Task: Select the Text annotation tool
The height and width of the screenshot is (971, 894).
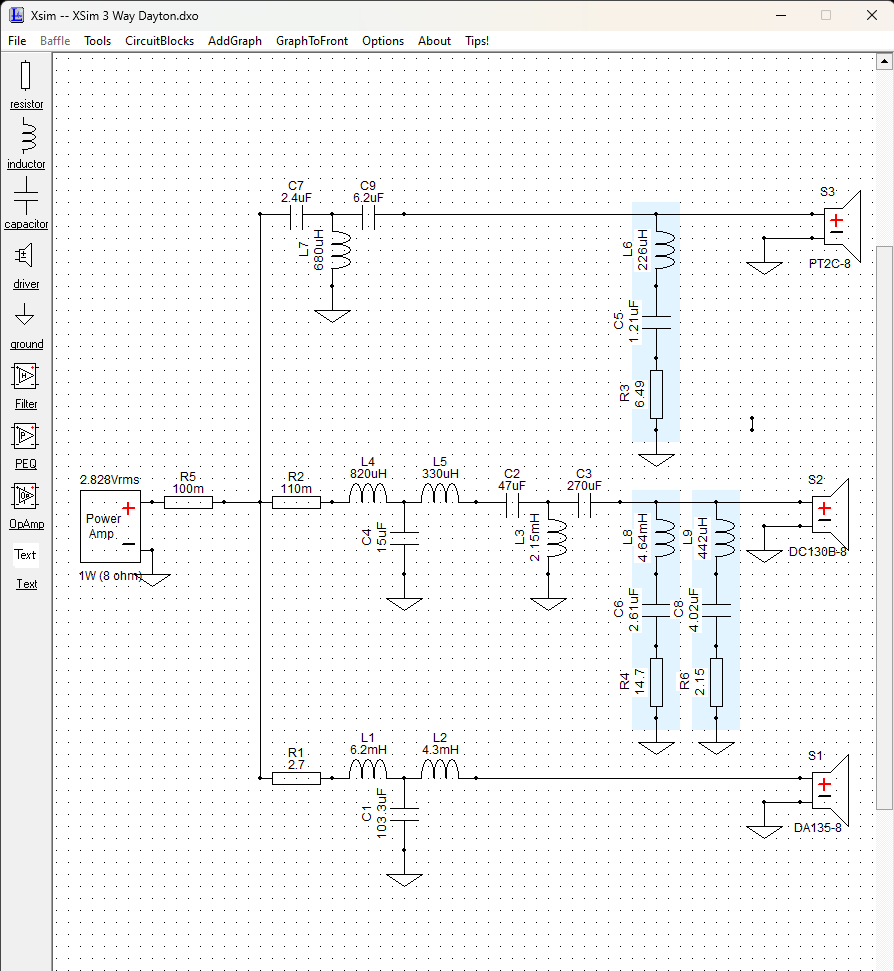Action: pos(26,584)
